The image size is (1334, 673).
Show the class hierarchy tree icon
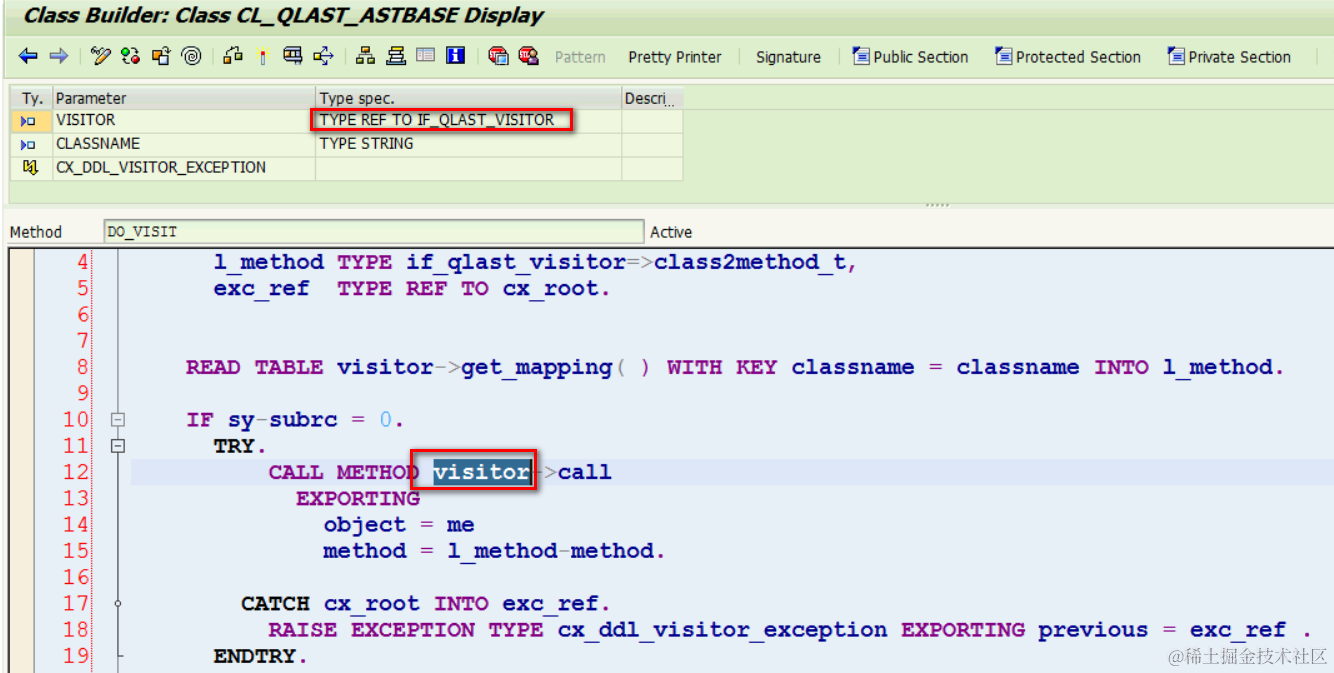click(365, 56)
